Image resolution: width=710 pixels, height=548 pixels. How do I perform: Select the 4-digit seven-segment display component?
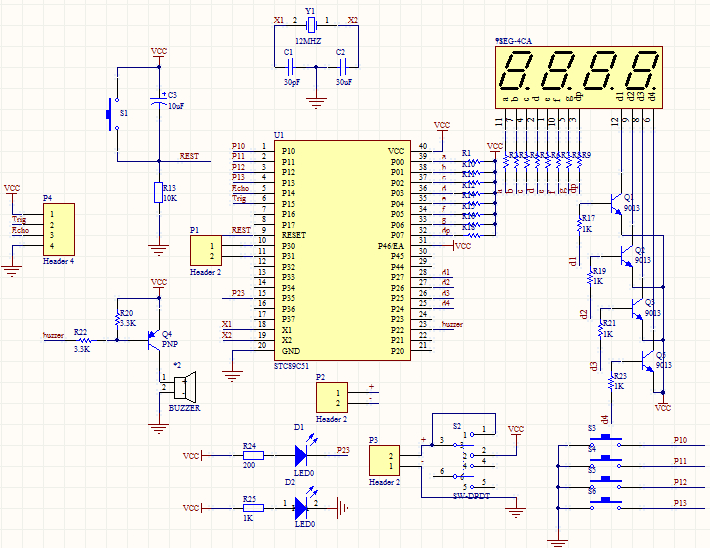coord(579,77)
